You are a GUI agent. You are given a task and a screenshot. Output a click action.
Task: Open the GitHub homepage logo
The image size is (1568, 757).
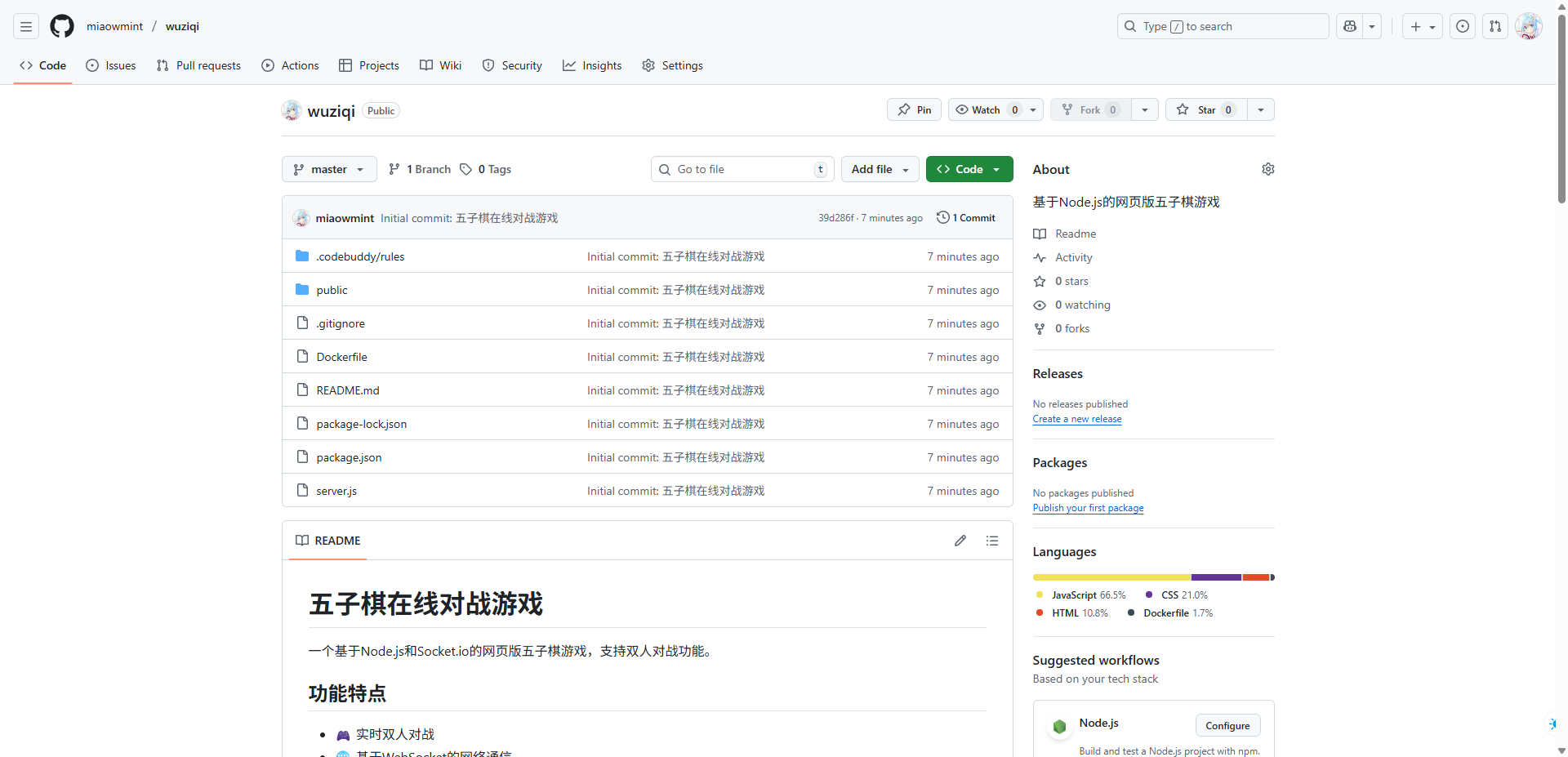62,26
